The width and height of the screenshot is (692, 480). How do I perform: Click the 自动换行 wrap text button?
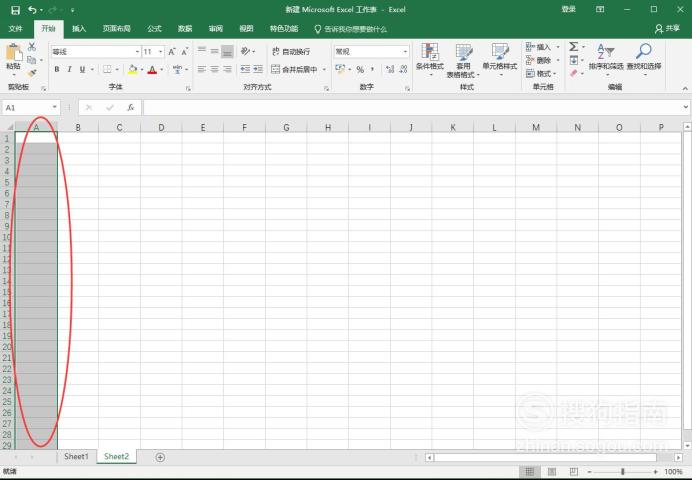tap(291, 52)
